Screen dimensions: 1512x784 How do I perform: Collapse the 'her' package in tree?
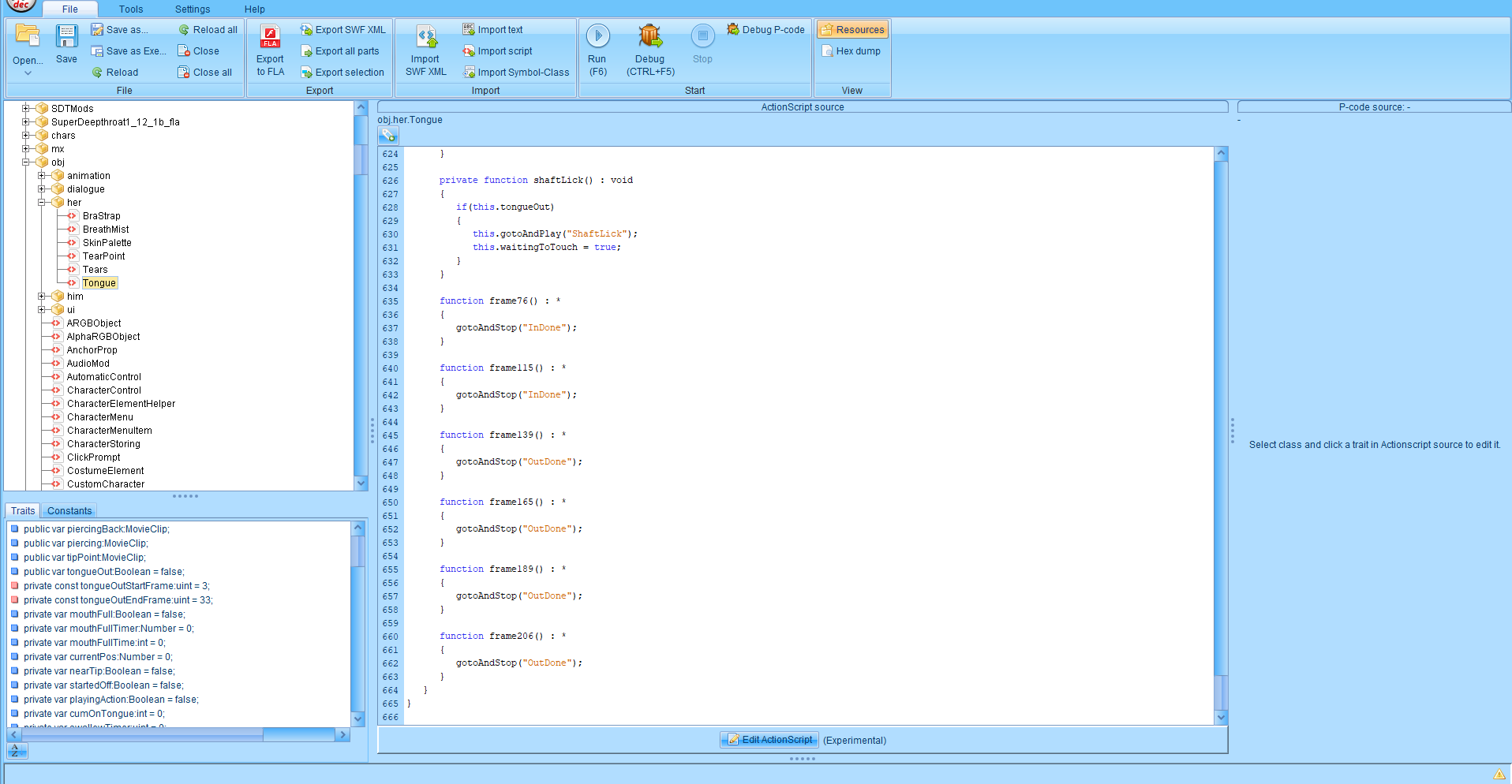42,203
